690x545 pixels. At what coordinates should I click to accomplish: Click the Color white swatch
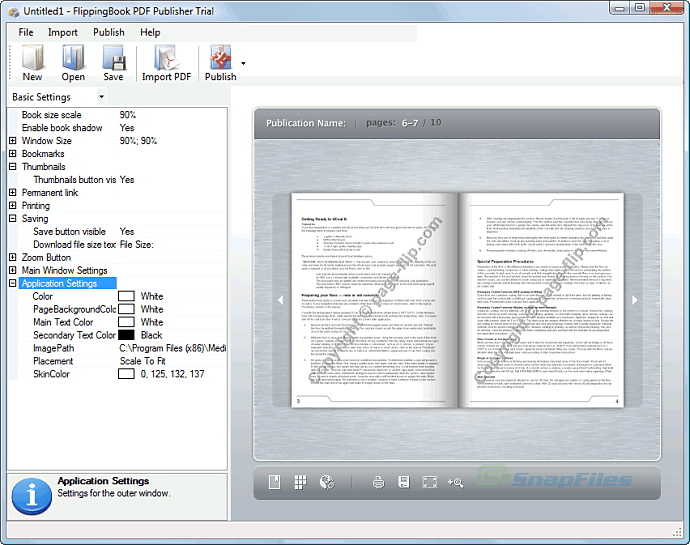(126, 296)
